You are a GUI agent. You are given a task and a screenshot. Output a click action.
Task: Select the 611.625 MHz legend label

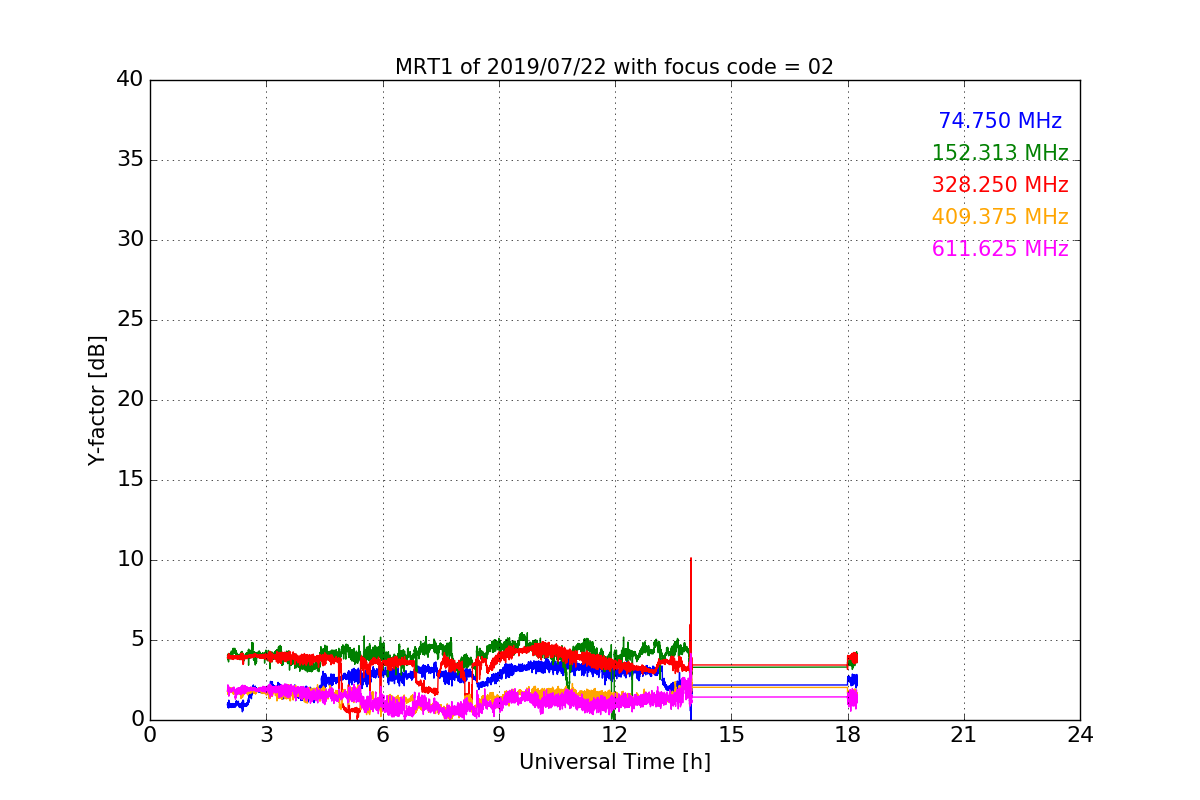click(x=1000, y=249)
